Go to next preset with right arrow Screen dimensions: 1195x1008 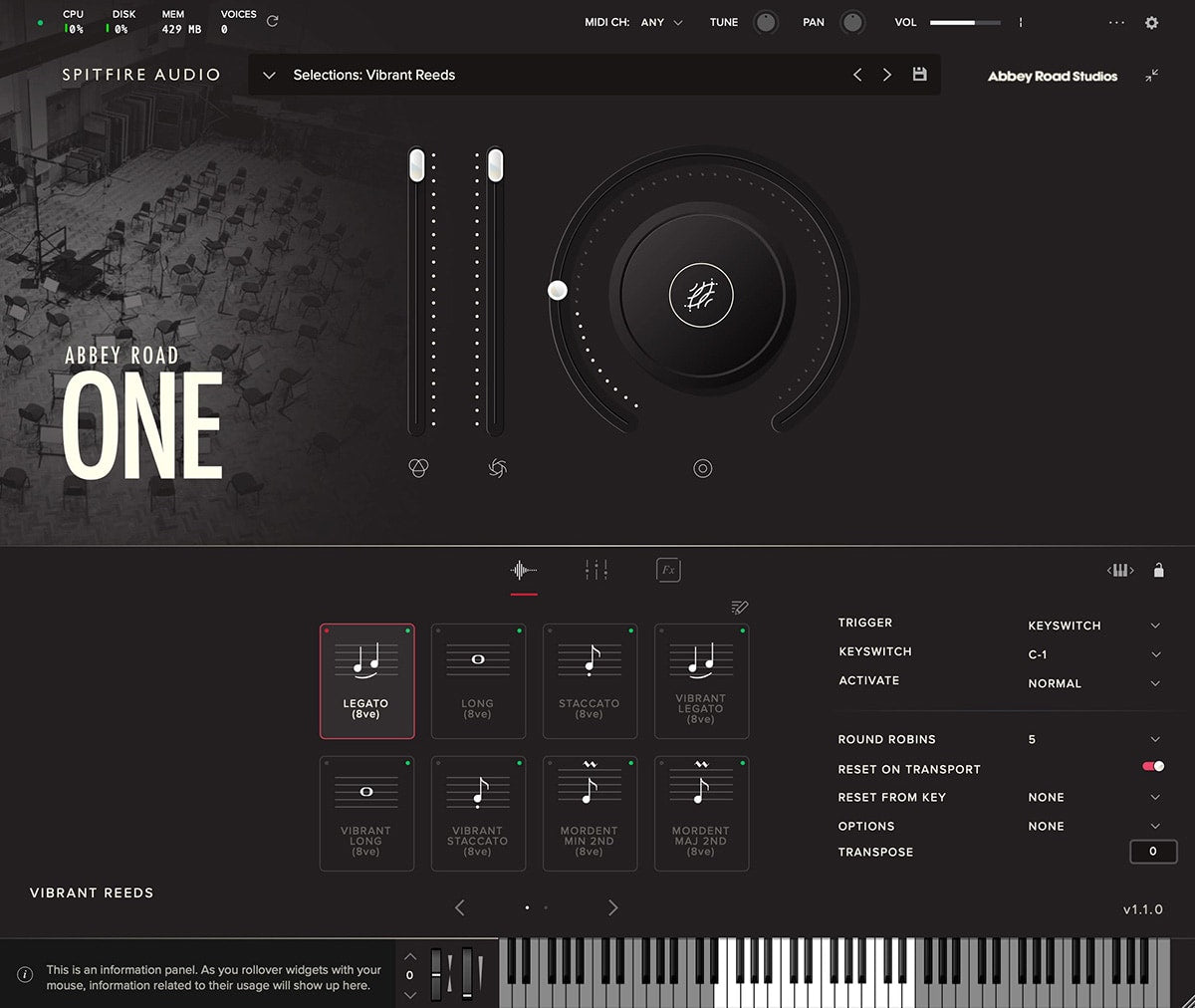coord(886,75)
